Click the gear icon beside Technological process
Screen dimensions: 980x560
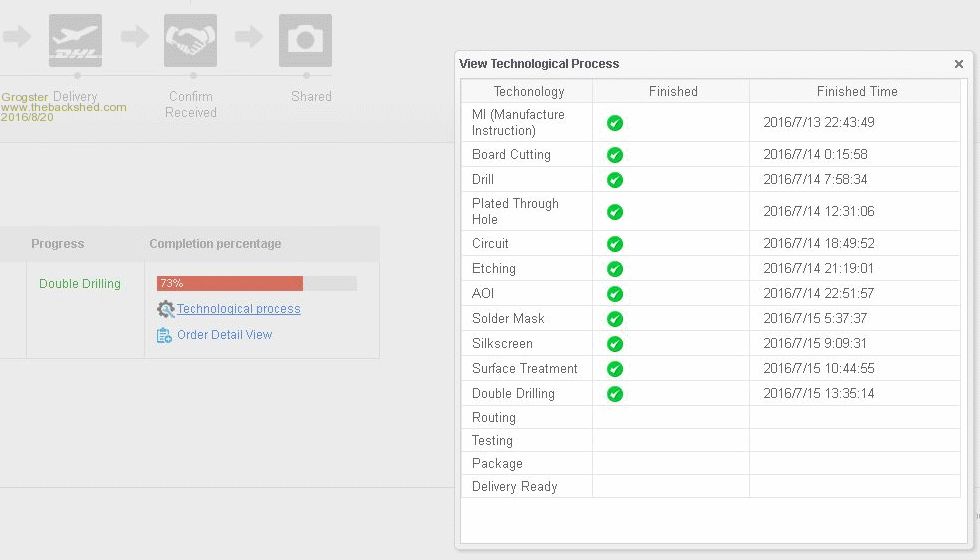[x=166, y=310]
